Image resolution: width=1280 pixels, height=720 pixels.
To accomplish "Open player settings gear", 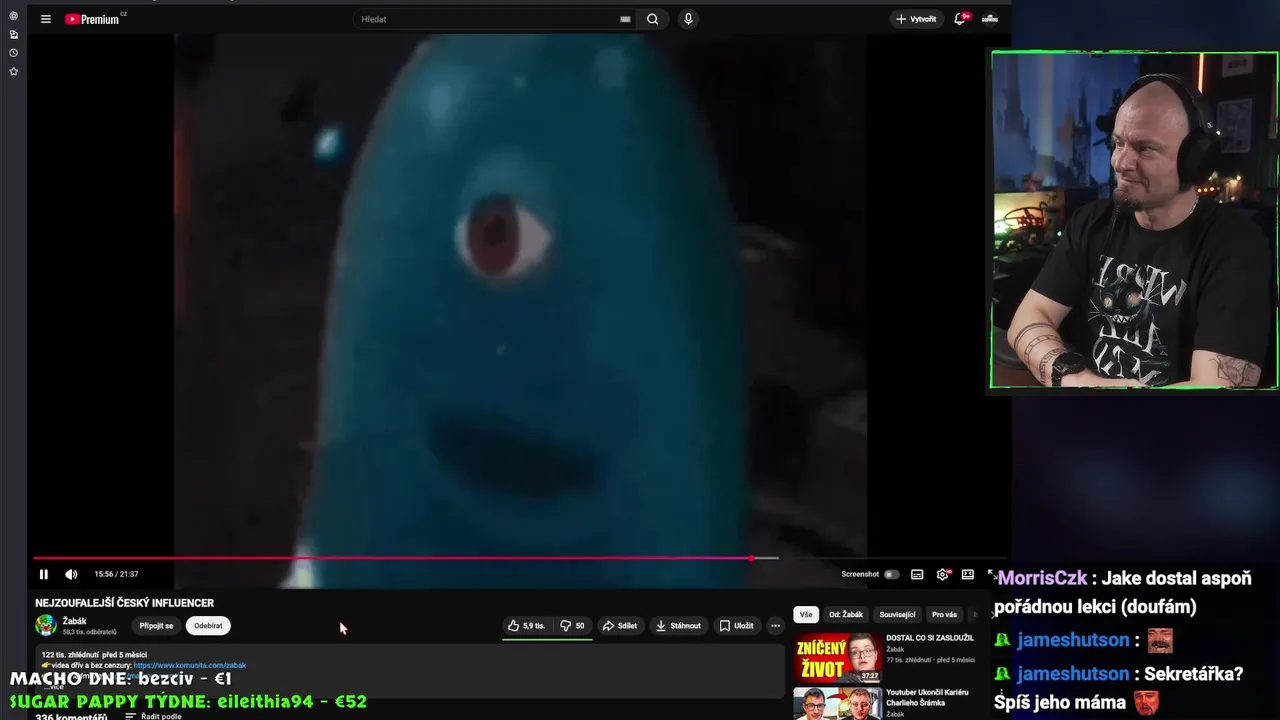I will click(x=942, y=574).
